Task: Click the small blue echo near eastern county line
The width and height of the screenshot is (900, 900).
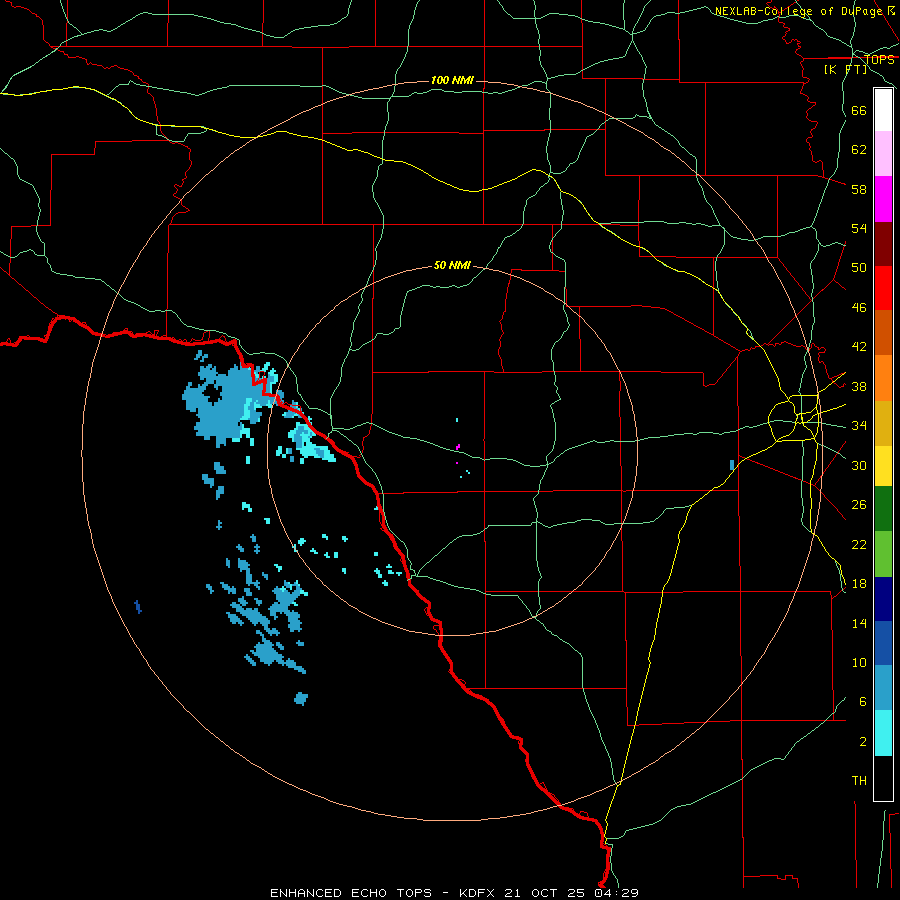Action: pyautogui.click(x=732, y=465)
